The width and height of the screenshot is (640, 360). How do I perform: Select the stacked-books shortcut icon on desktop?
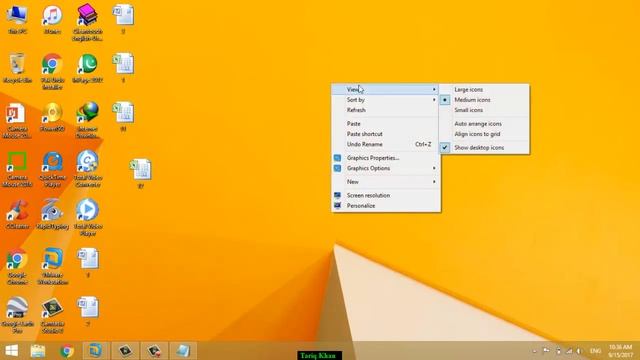click(87, 22)
